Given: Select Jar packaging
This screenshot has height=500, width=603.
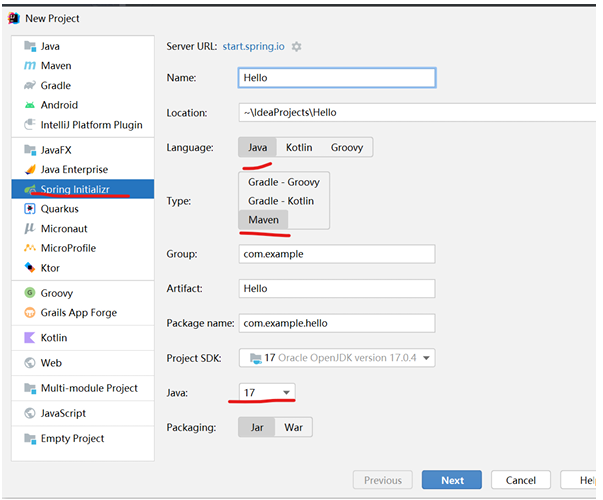Looking at the screenshot, I should 257,427.
